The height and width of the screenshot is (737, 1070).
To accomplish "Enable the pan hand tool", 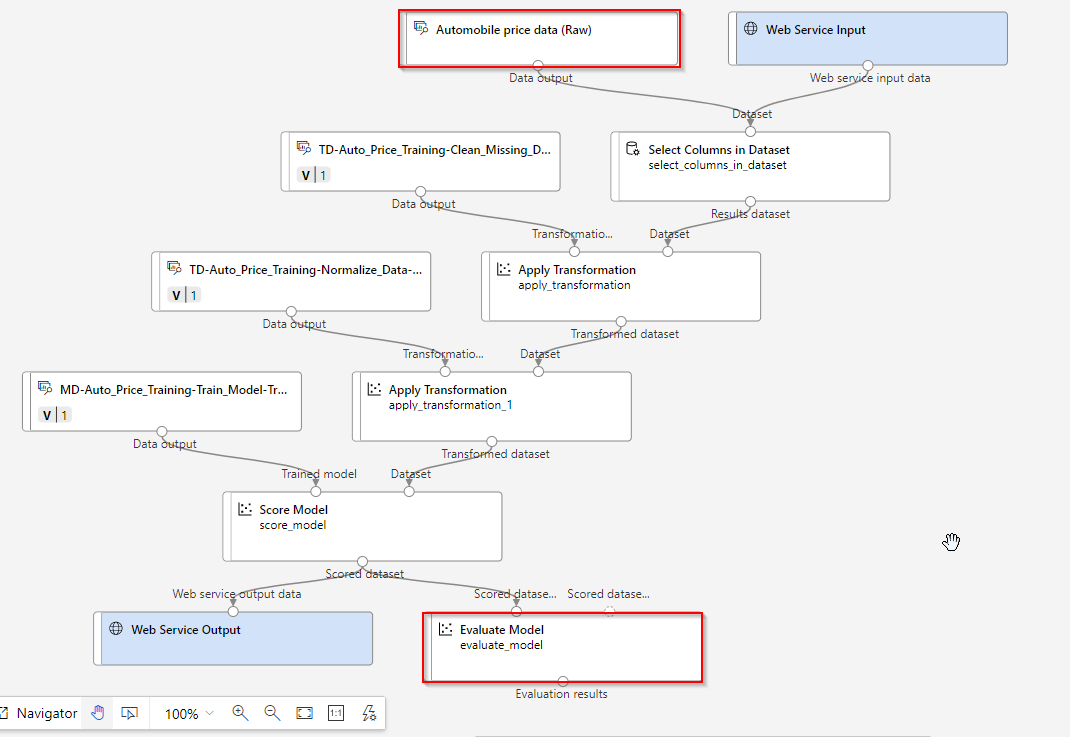I will pyautogui.click(x=97, y=713).
